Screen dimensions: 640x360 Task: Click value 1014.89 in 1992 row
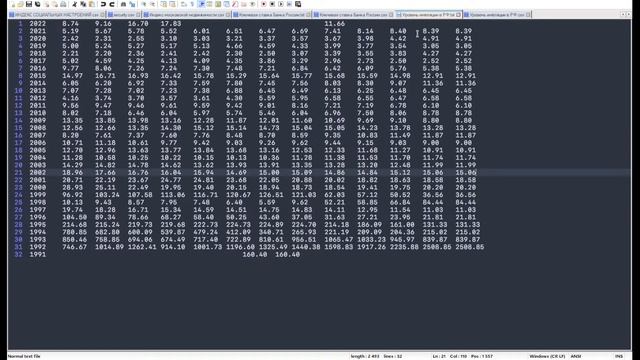[x=109, y=247]
